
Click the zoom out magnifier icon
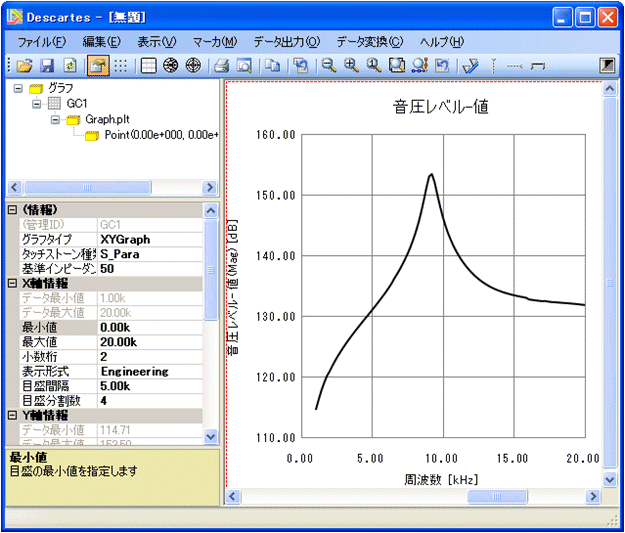(x=328, y=66)
